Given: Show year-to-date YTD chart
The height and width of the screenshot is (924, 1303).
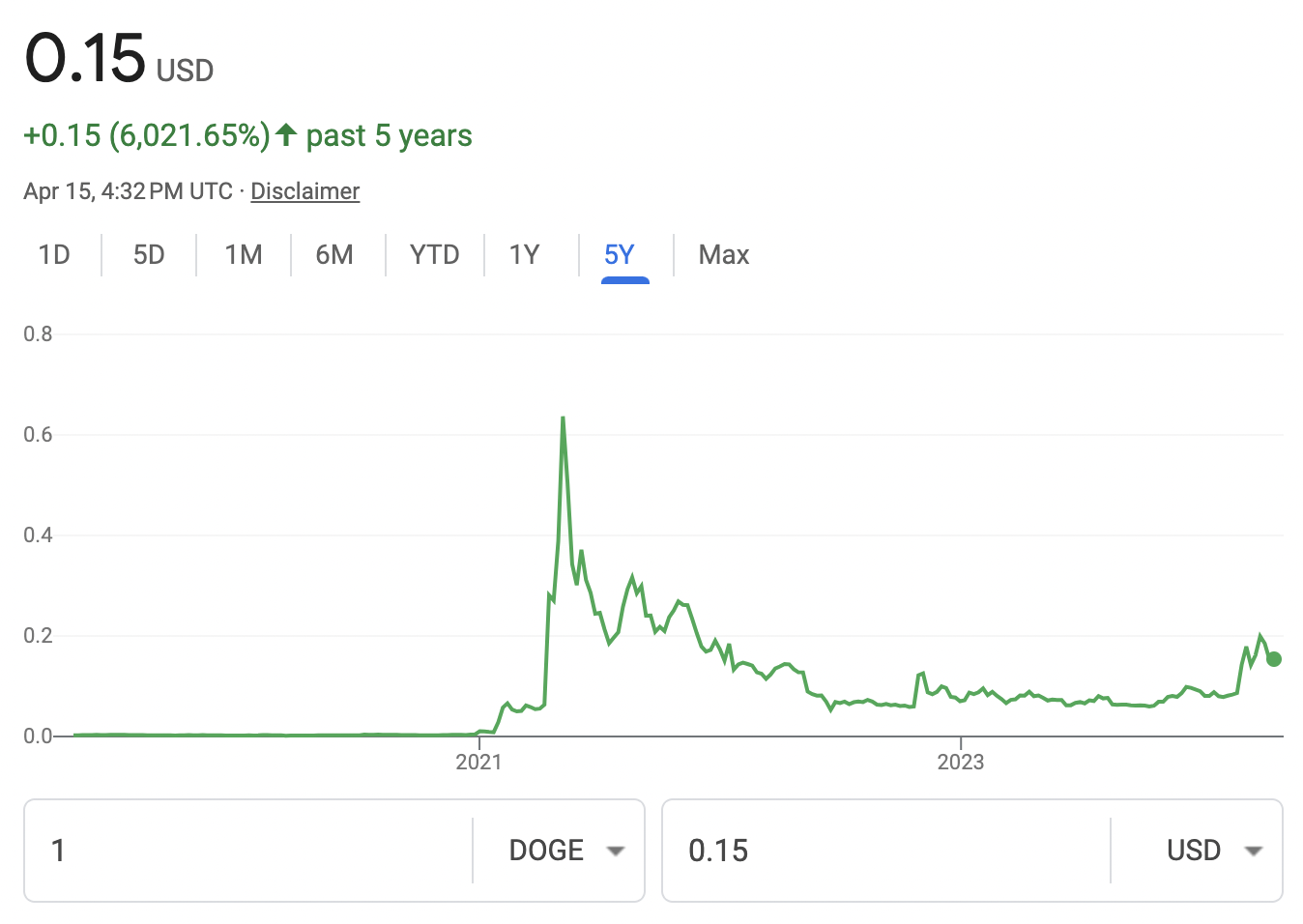Looking at the screenshot, I should click(434, 255).
